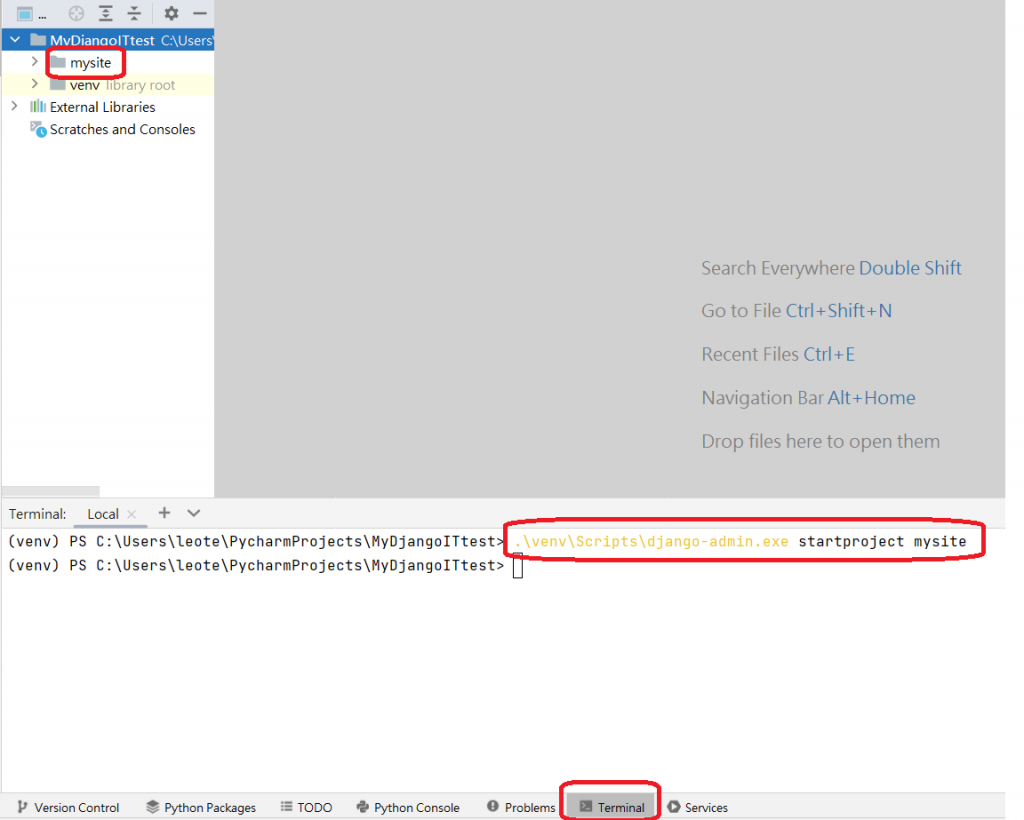Viewport: 1024px width, 820px height.
Task: Click the Collapse All toolbar icon
Action: pos(135,13)
